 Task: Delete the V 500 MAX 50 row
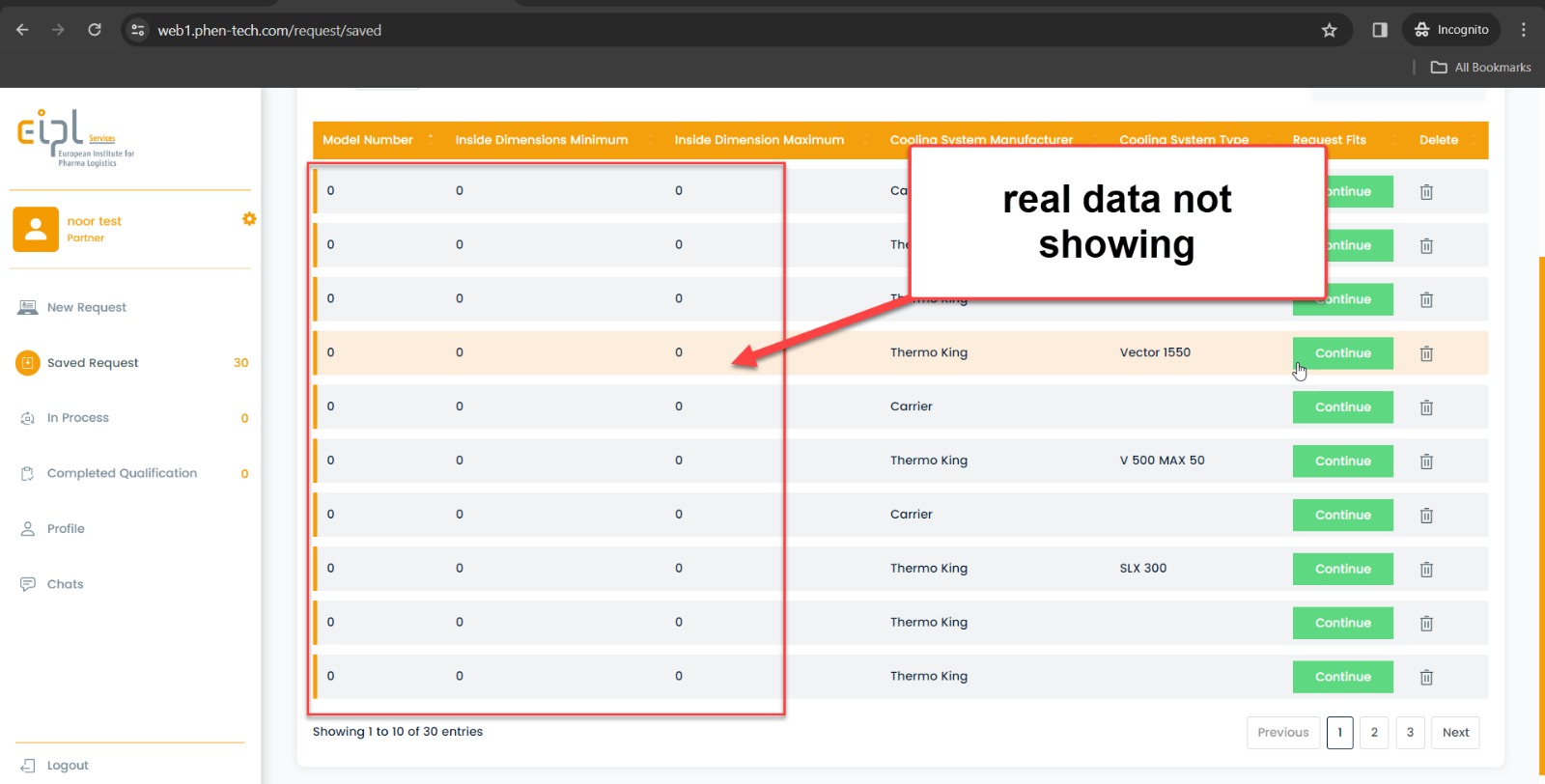1426,462
